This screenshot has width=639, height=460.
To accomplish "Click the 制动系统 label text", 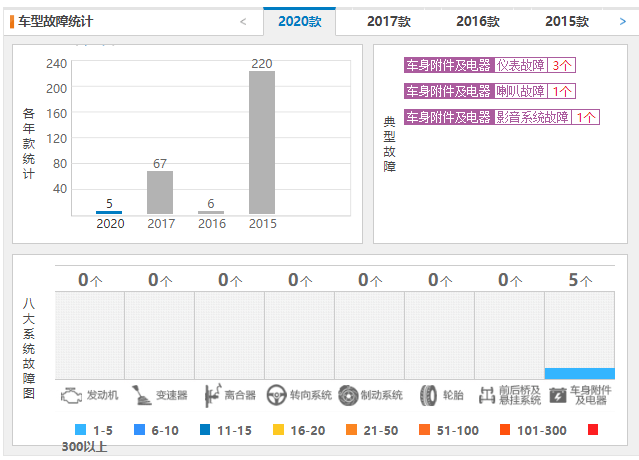I will pyautogui.click(x=382, y=395).
